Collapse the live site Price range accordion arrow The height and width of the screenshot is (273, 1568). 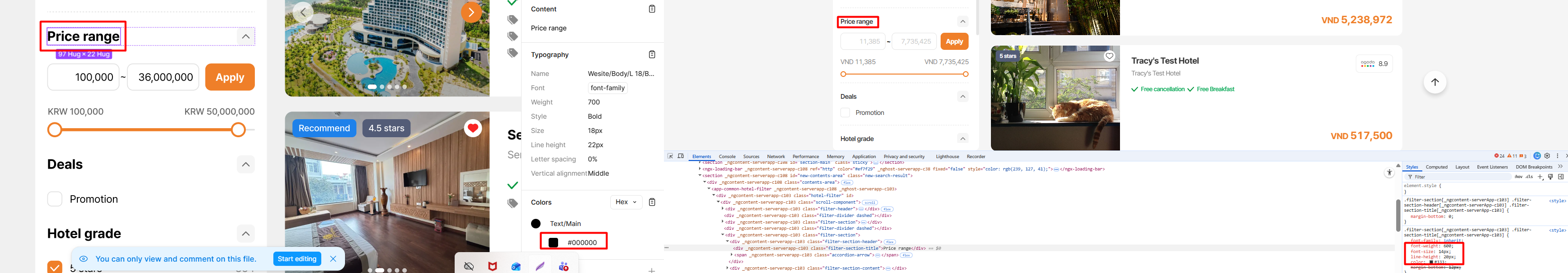click(962, 22)
